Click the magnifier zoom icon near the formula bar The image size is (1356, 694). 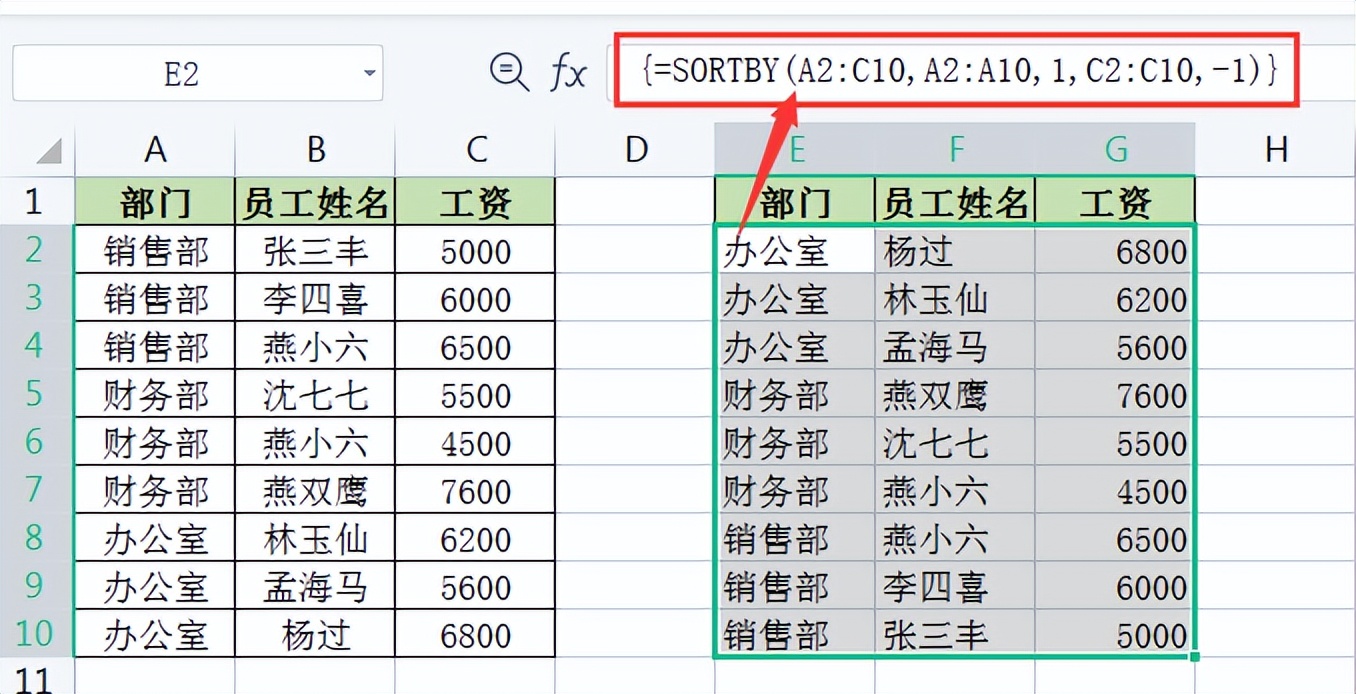509,72
